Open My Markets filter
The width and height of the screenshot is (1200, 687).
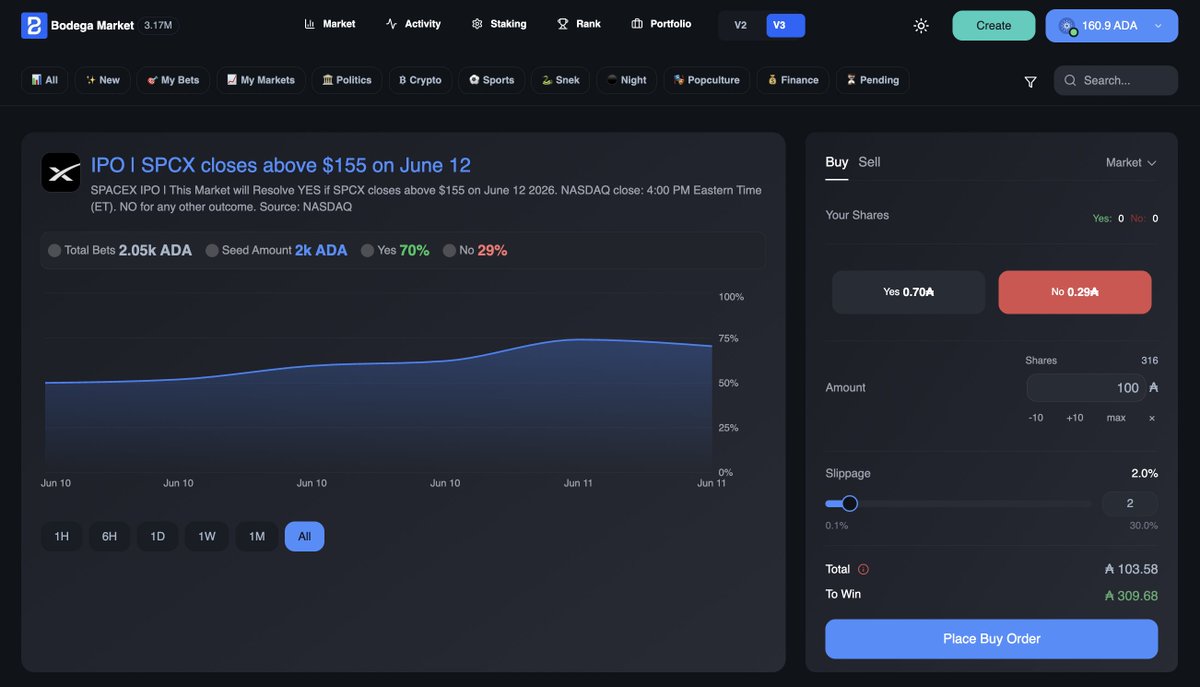[260, 80]
